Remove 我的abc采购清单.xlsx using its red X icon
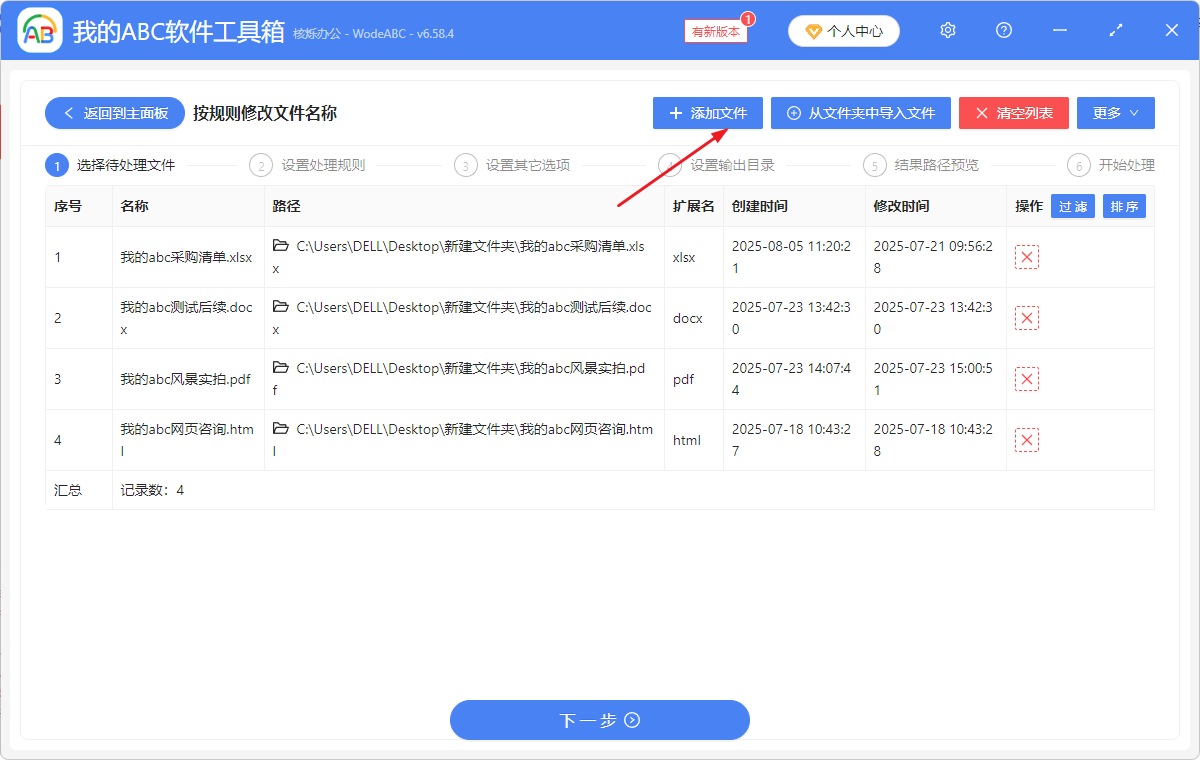This screenshot has height=760, width=1200. pyautogui.click(x=1027, y=257)
